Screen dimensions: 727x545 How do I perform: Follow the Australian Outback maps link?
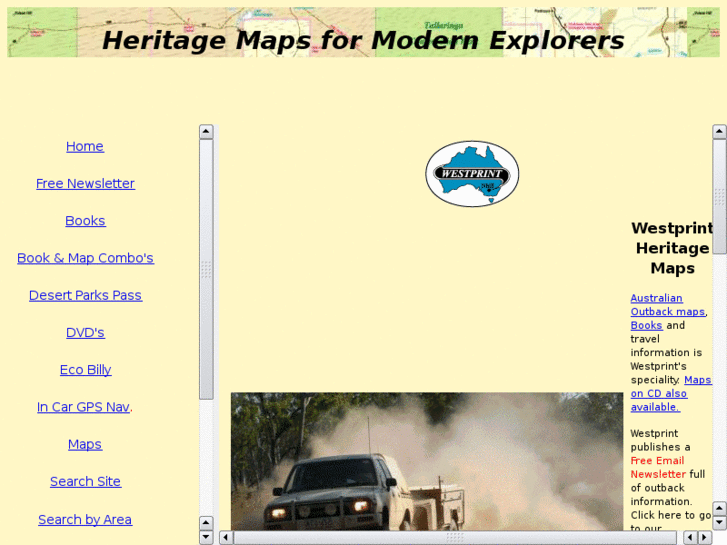[x=667, y=305]
